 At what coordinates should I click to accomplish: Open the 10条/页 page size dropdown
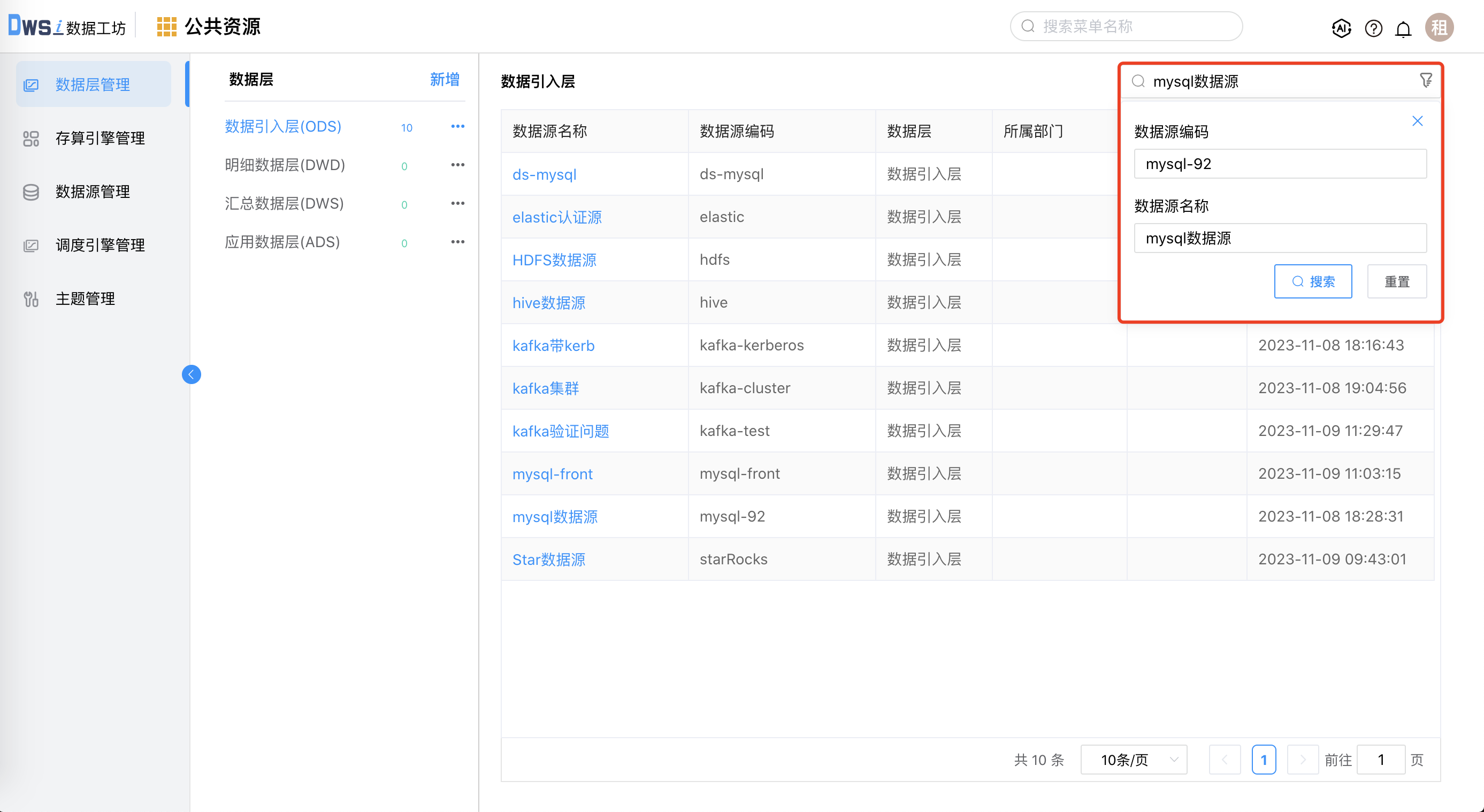point(1133,760)
